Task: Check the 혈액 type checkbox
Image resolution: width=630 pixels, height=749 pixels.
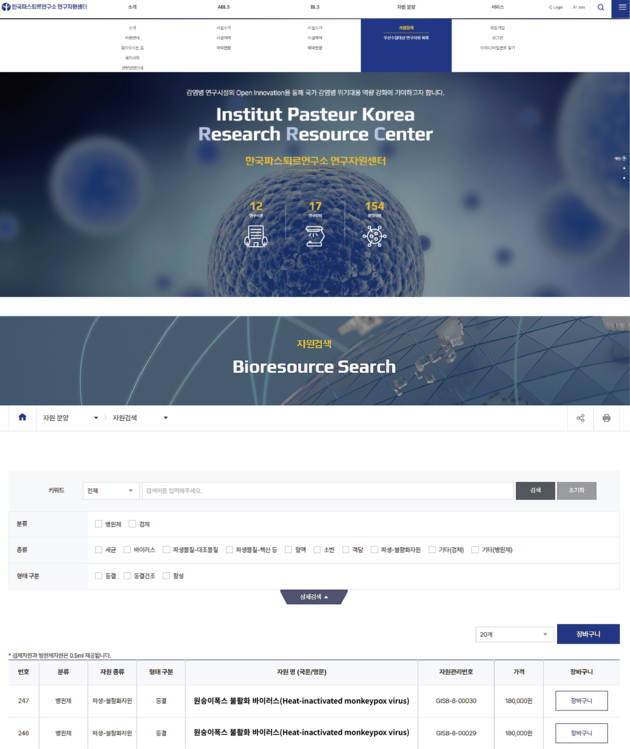Action: 288,549
